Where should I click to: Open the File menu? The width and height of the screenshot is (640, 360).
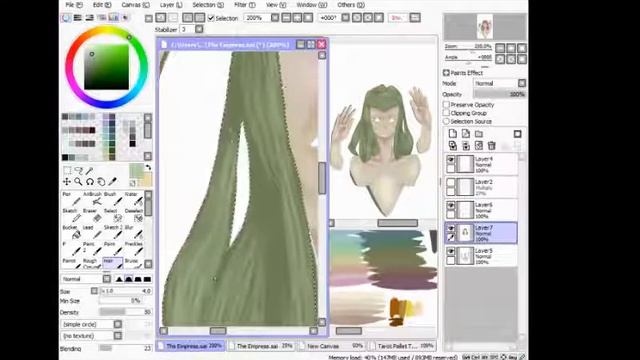pyautogui.click(x=74, y=5)
